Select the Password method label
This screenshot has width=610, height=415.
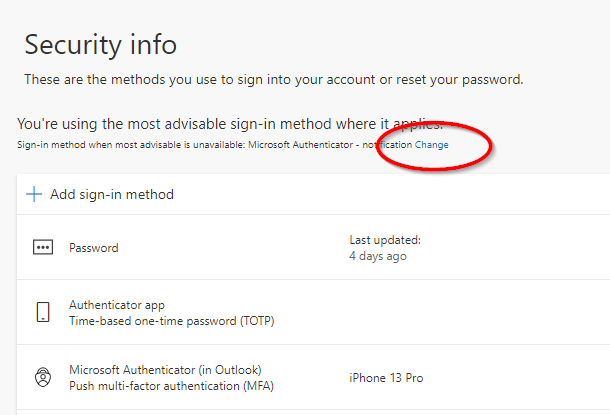coord(94,248)
